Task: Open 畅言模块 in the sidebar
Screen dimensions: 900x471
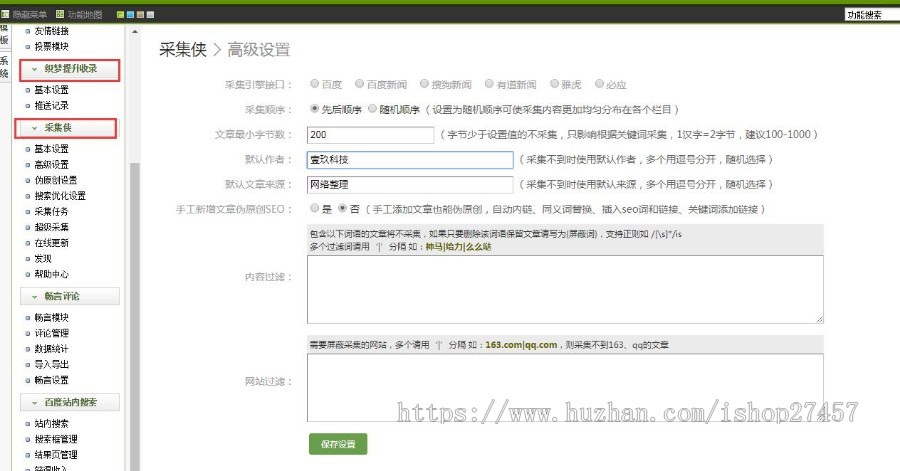Action: pos(52,318)
